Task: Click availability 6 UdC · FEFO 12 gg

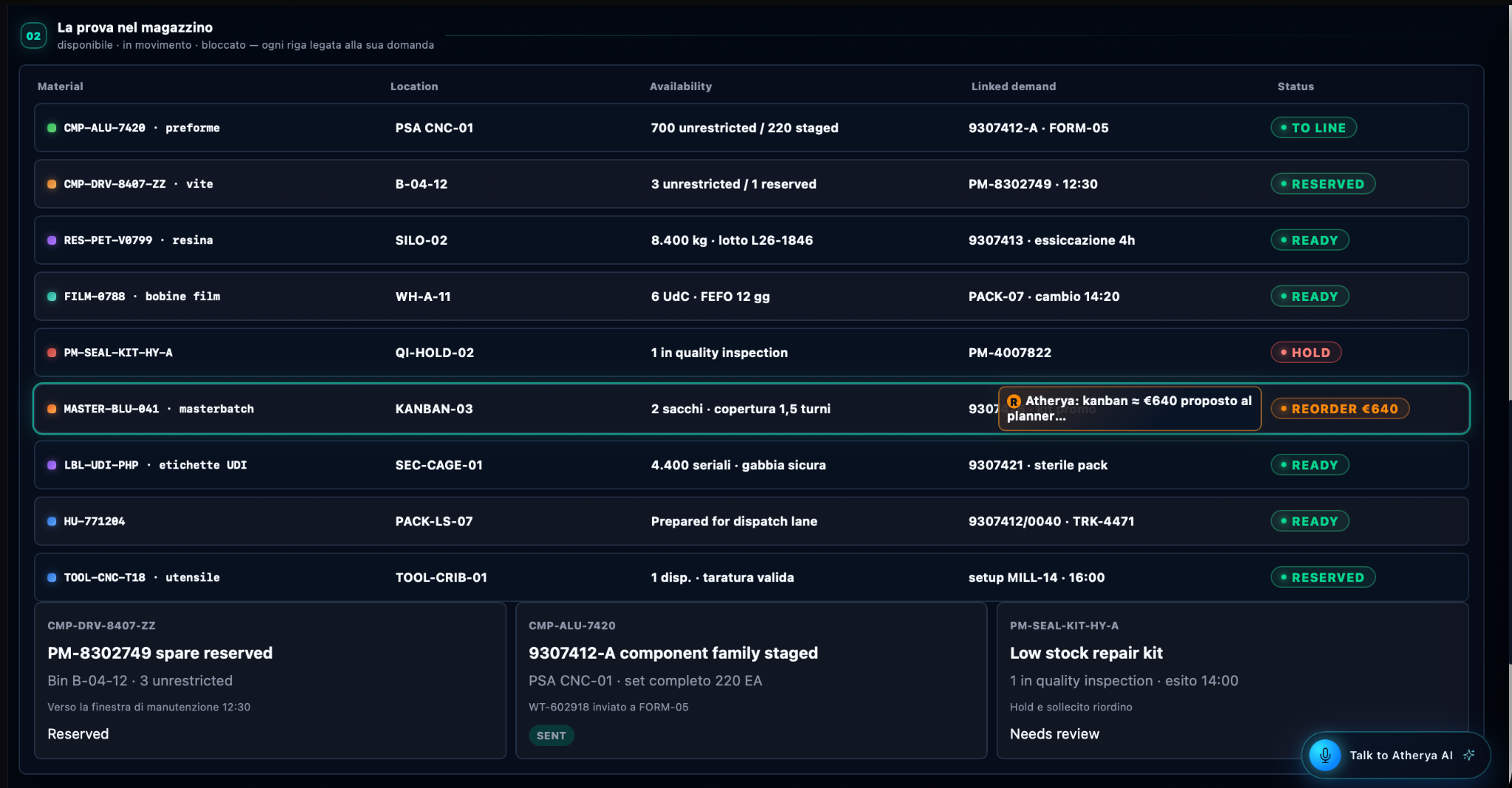Action: 710,297
